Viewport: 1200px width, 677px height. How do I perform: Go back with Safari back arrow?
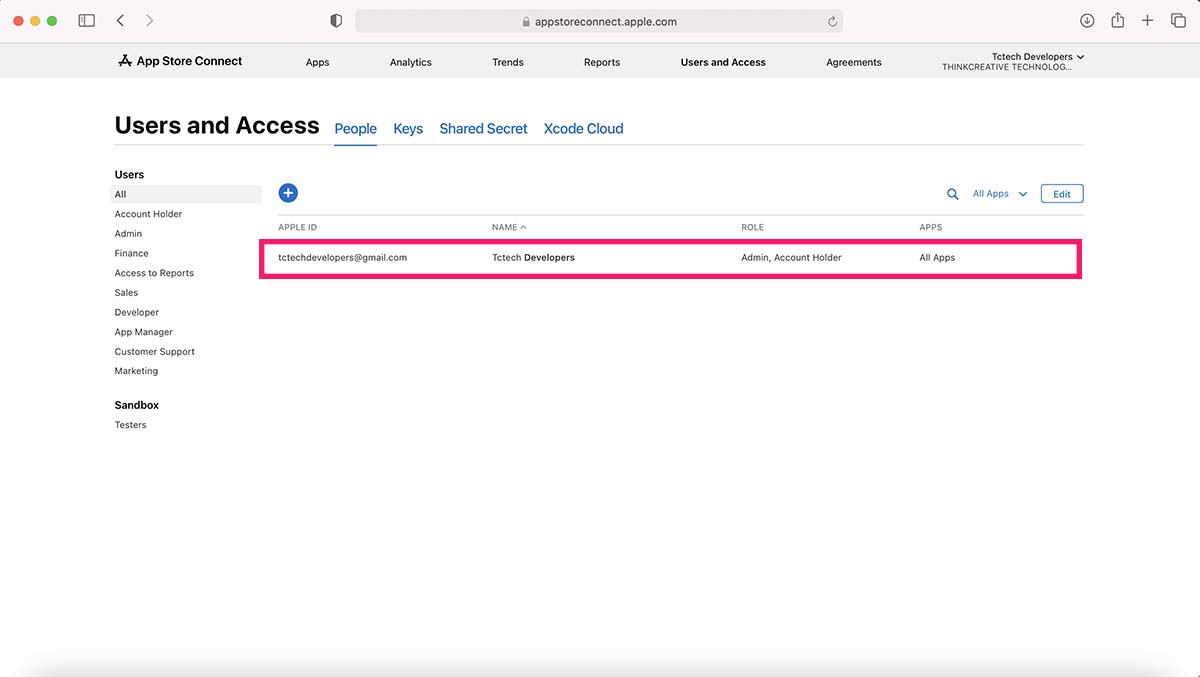point(120,20)
